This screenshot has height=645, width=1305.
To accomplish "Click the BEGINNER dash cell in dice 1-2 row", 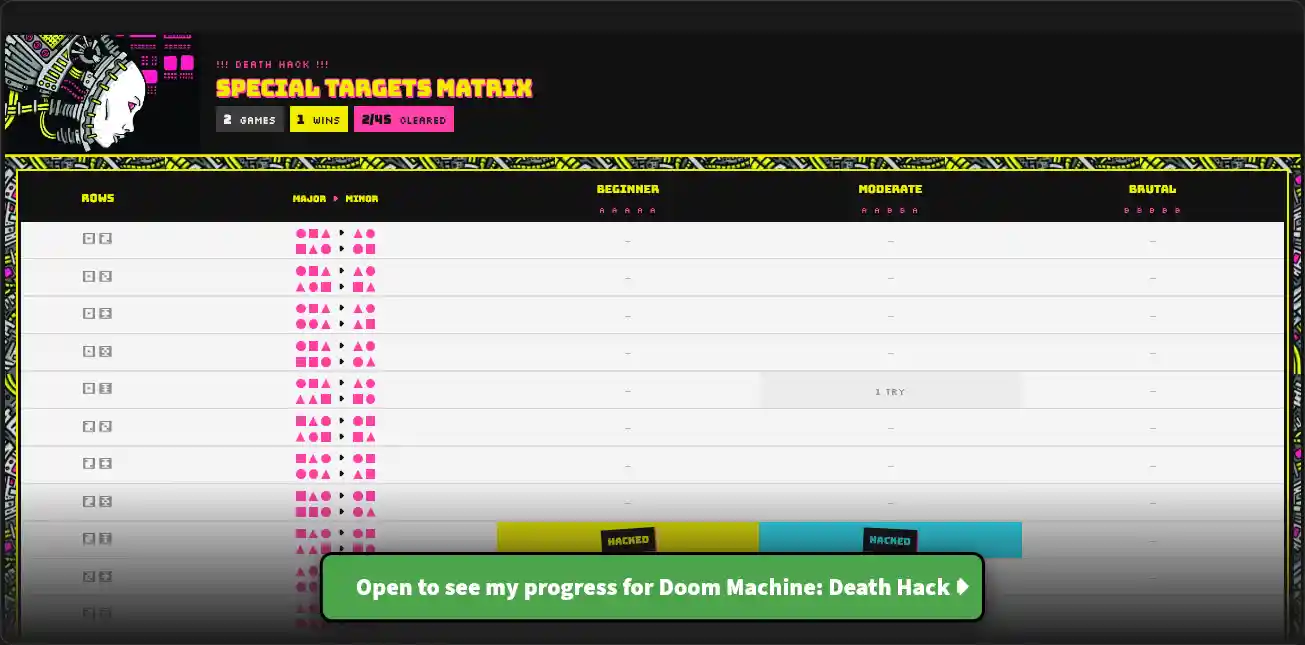I will click(628, 241).
